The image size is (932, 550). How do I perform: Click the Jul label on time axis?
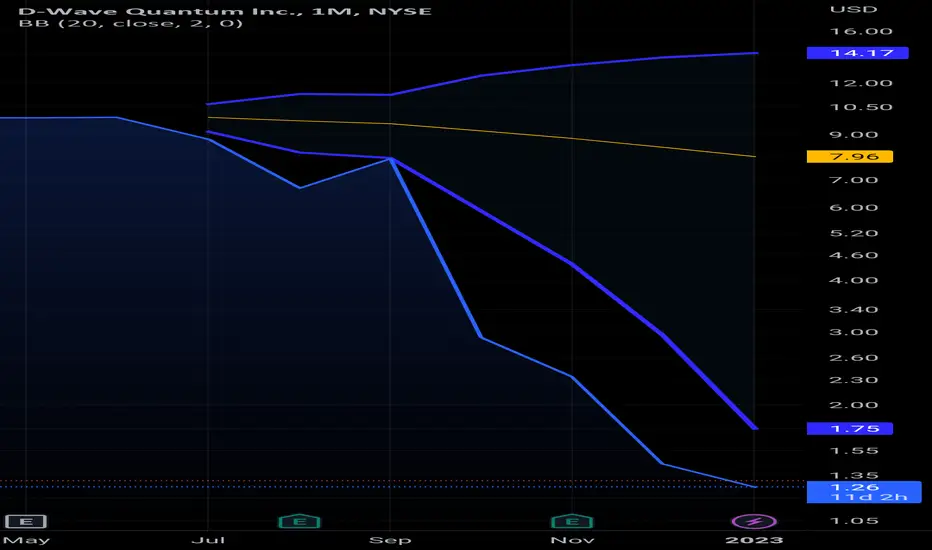point(208,540)
